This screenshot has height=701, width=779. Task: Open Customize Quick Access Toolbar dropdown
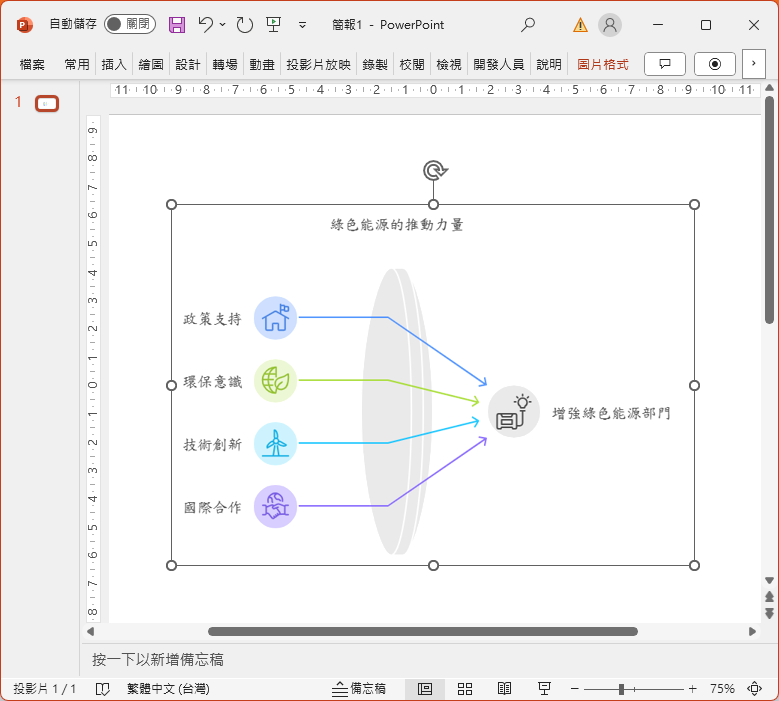point(302,25)
